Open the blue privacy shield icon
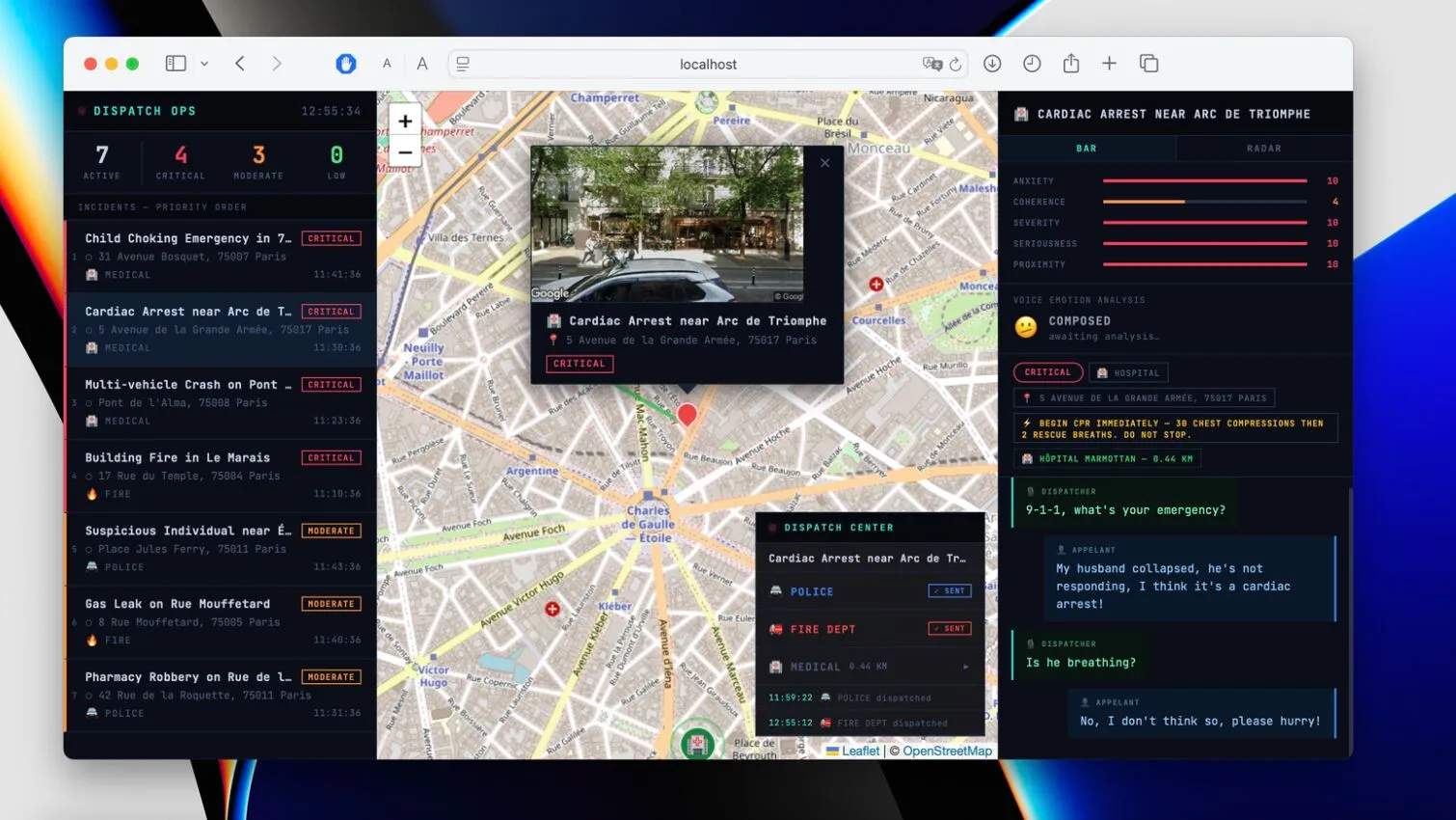The image size is (1456, 820). (346, 64)
